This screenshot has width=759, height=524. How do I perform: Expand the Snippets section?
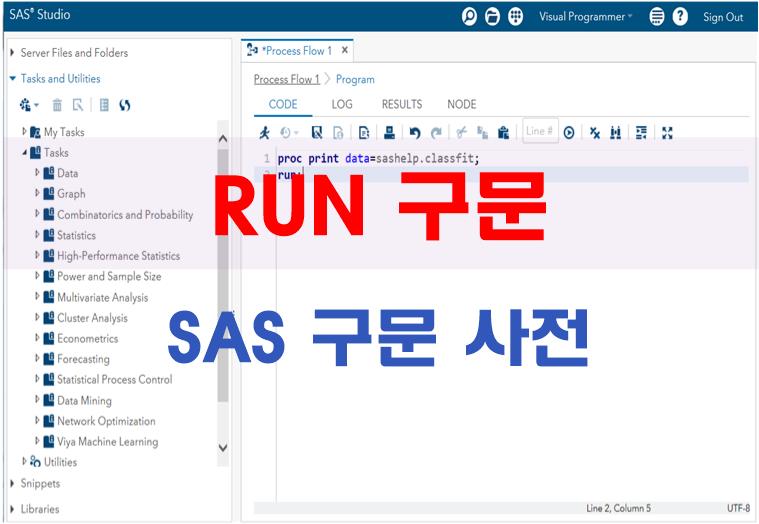[12, 483]
